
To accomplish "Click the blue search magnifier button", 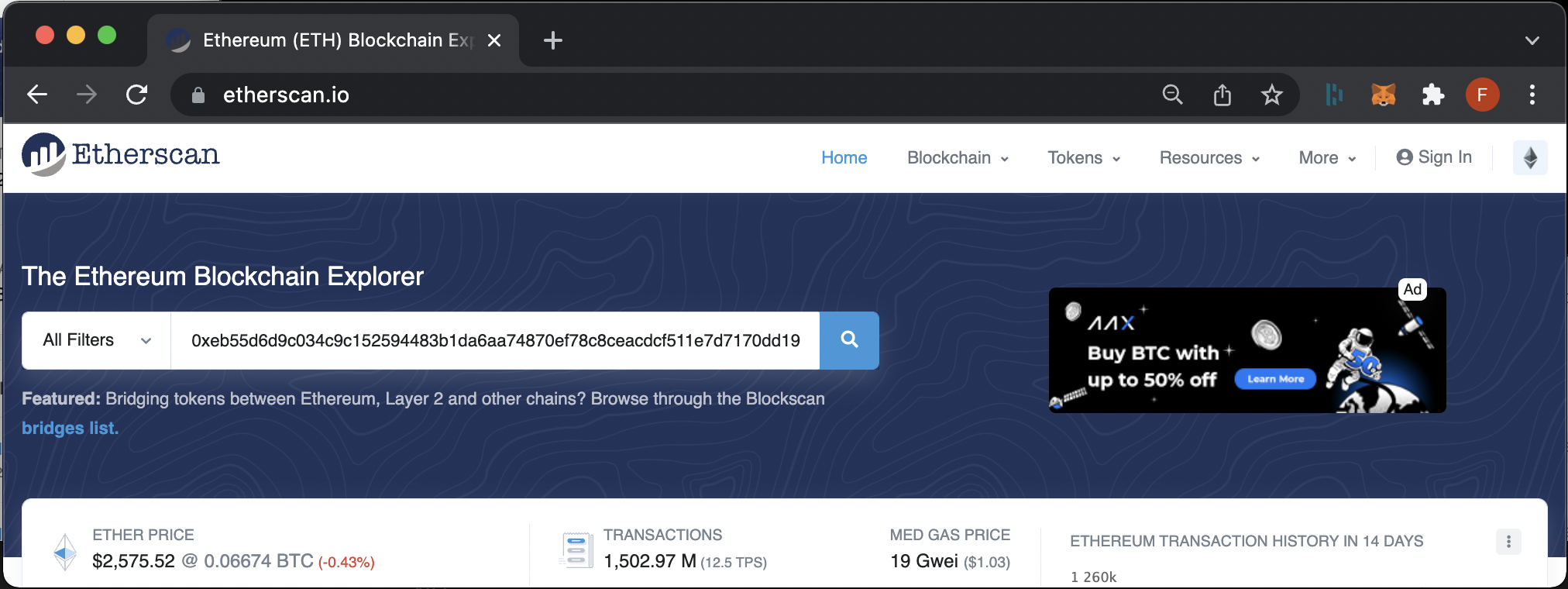I will click(849, 340).
